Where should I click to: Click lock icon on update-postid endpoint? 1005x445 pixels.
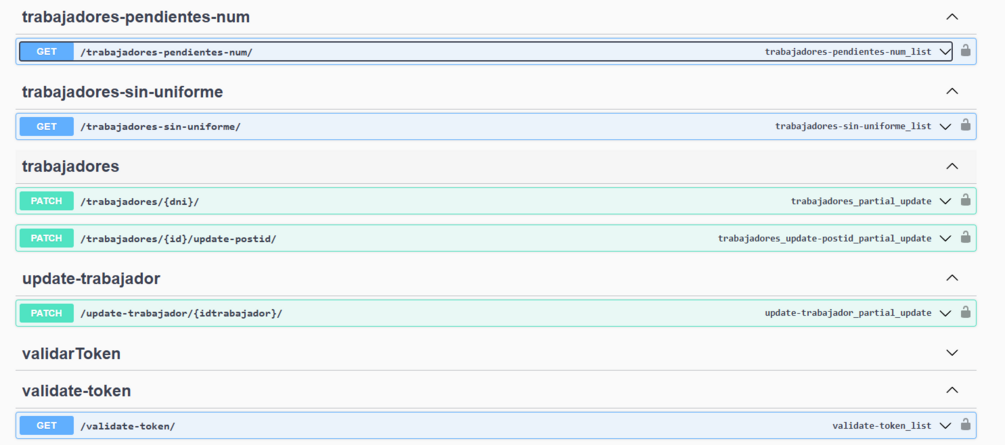pyautogui.click(x=965, y=237)
